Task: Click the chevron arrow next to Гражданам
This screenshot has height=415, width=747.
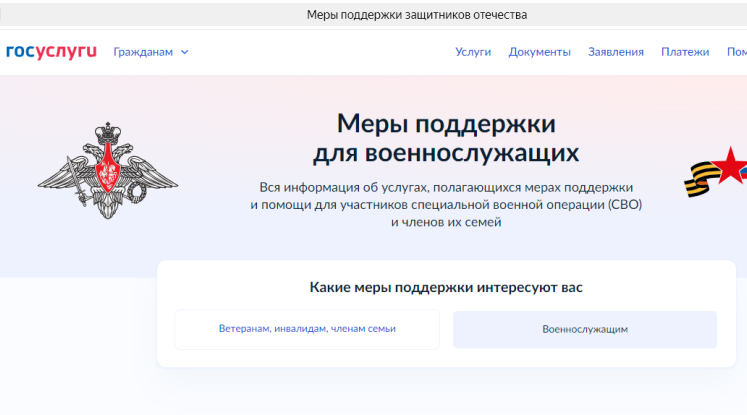Action: (x=185, y=52)
